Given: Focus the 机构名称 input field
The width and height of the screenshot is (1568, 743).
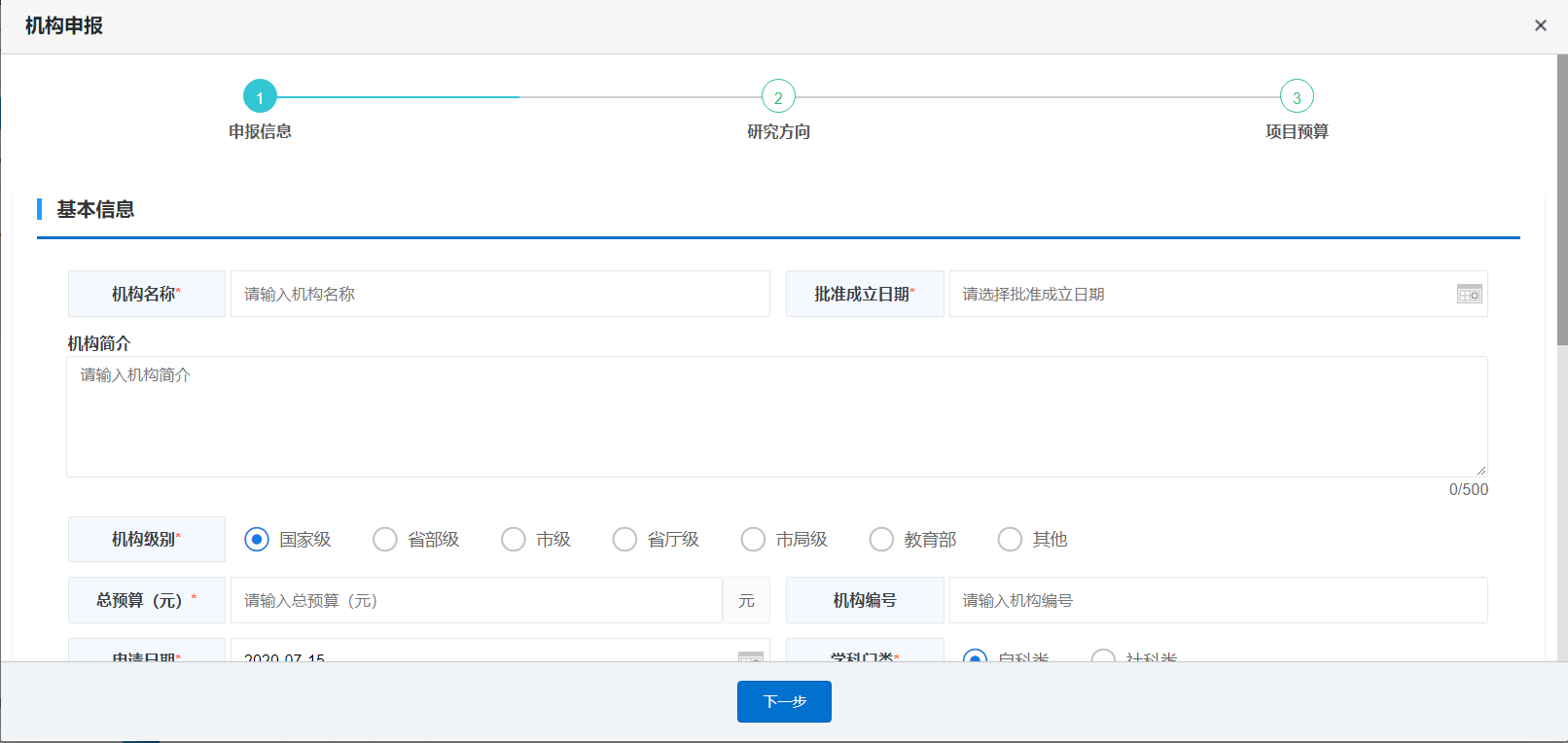Looking at the screenshot, I should (499, 294).
